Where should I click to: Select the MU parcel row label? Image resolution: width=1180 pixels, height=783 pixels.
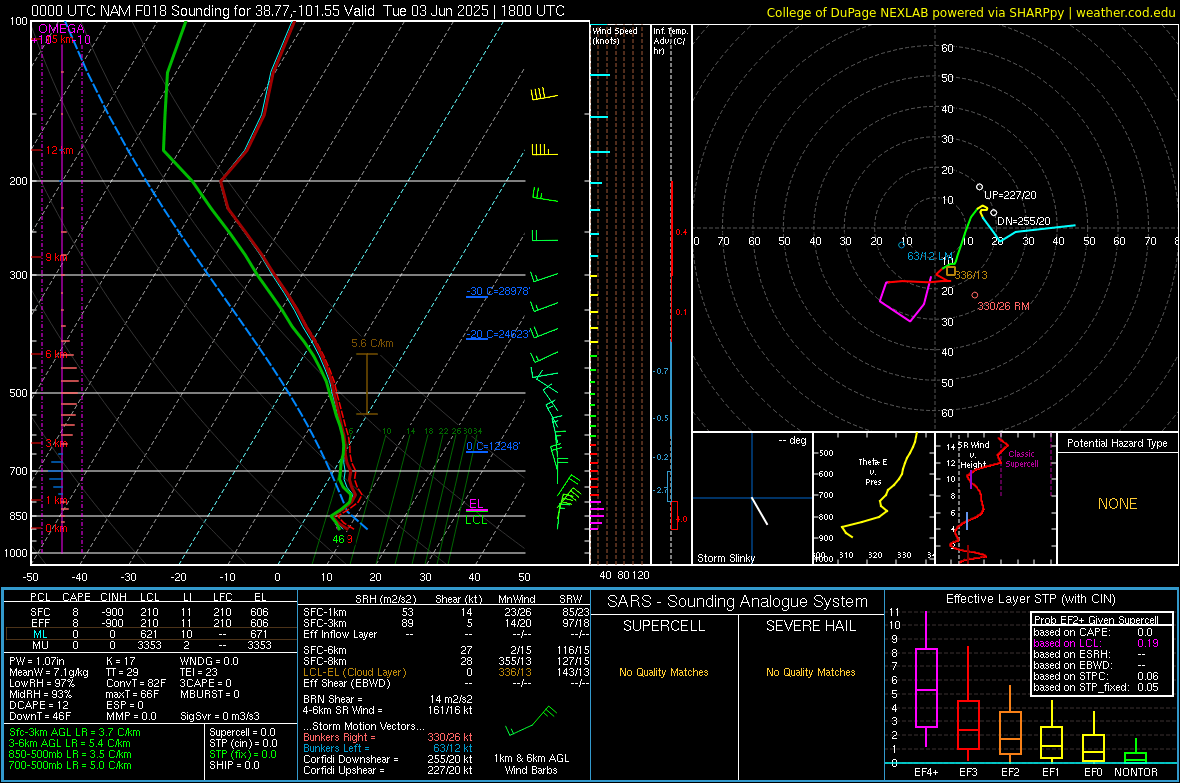tap(40, 645)
